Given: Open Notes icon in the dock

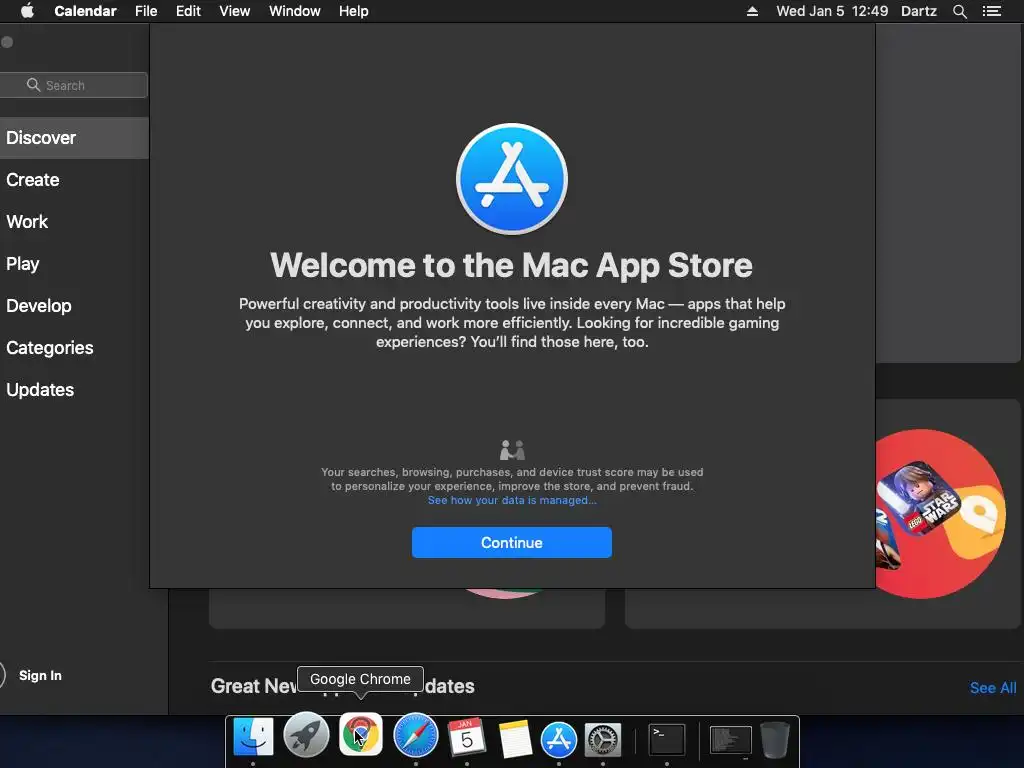Looking at the screenshot, I should 515,739.
